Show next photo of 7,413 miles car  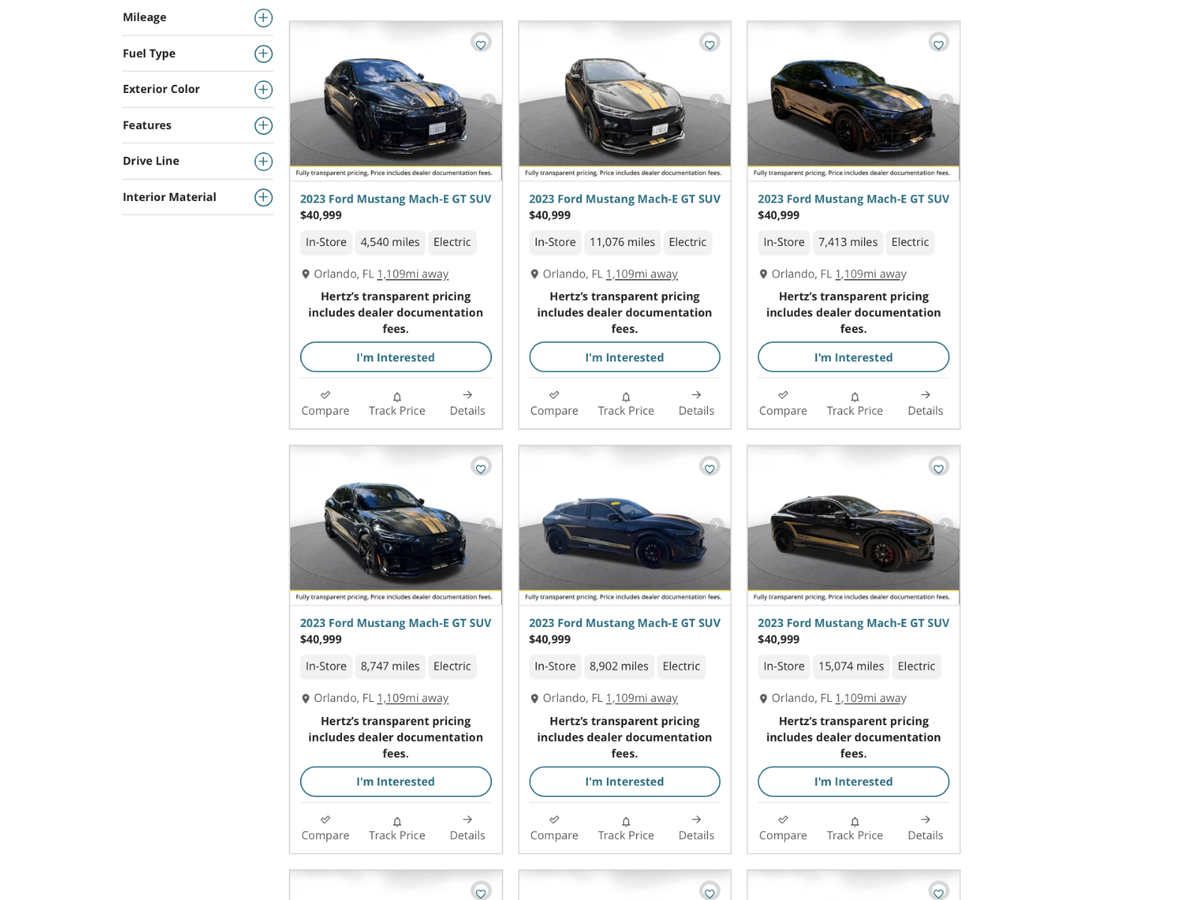946,101
